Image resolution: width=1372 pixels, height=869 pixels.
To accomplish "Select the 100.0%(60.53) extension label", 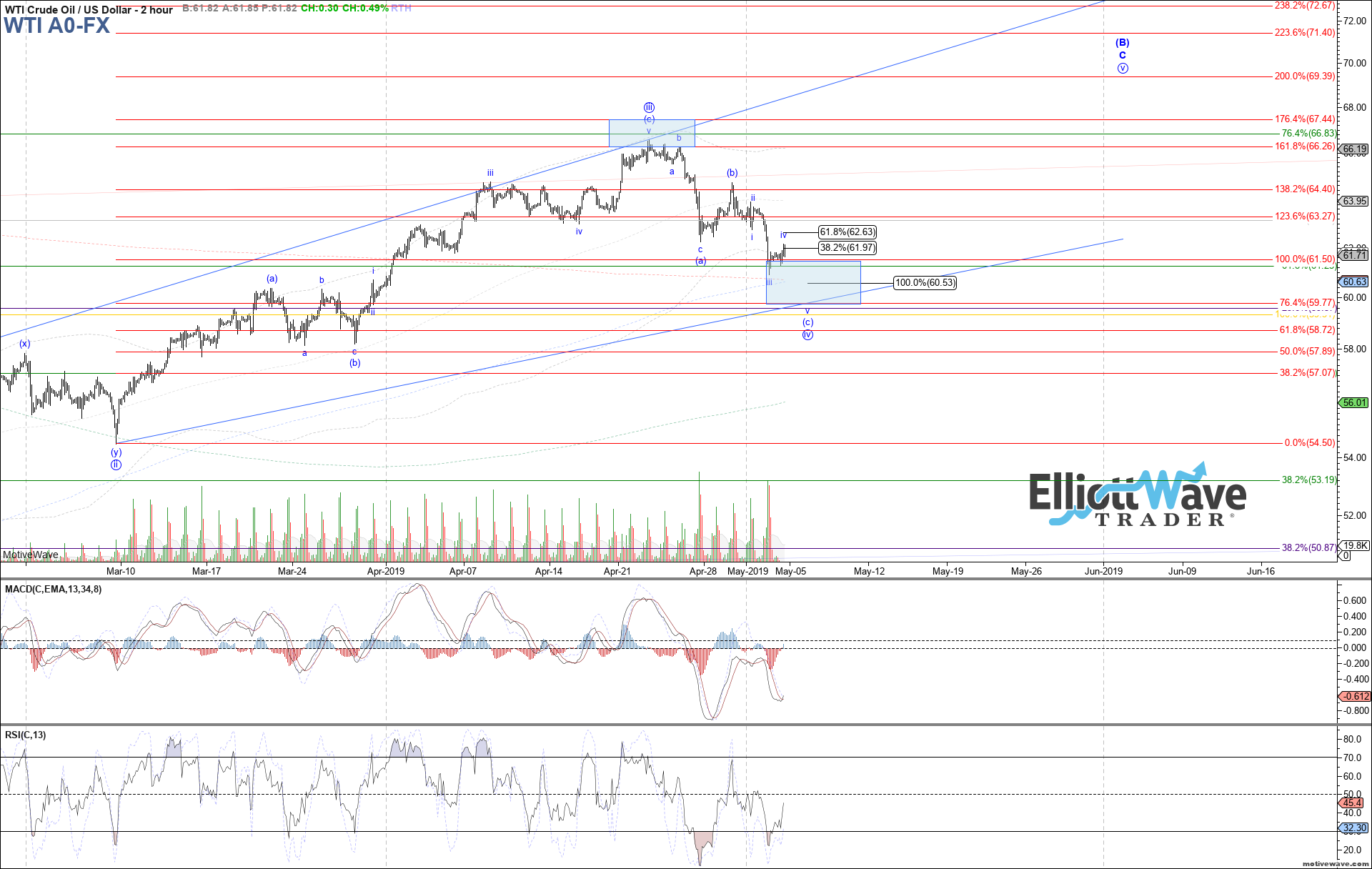I will tap(925, 282).
